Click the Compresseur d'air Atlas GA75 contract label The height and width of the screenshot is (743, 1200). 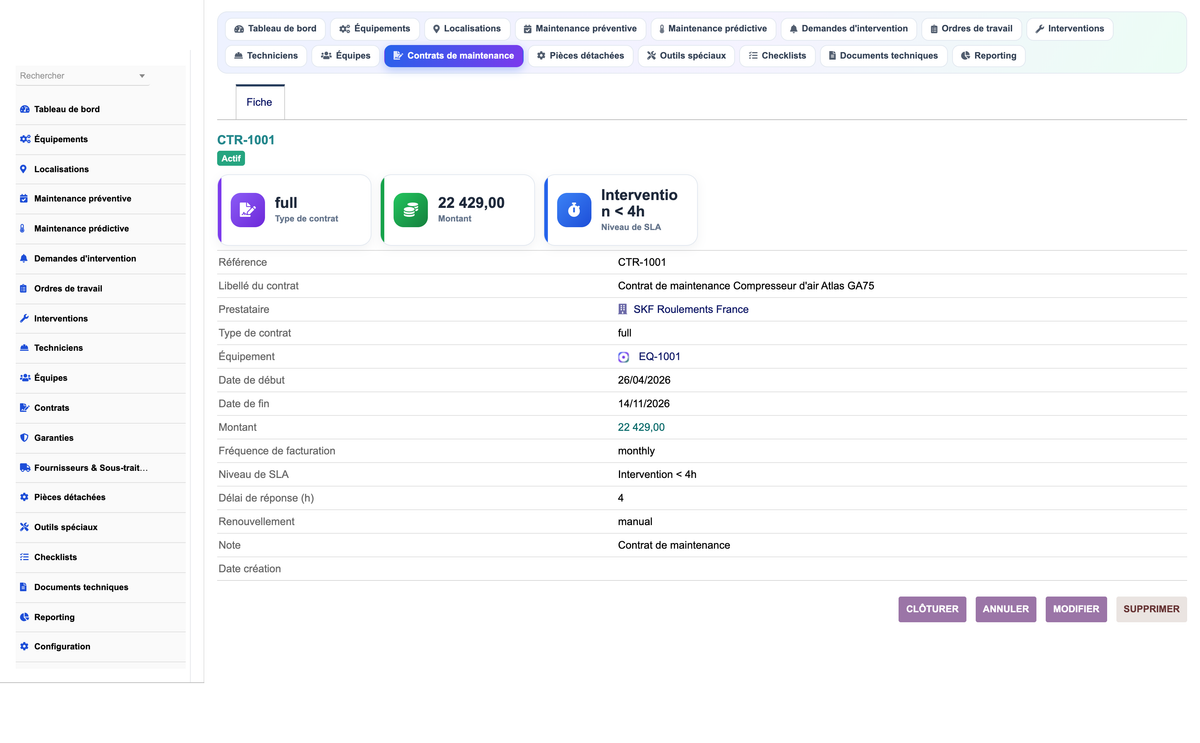[746, 286]
